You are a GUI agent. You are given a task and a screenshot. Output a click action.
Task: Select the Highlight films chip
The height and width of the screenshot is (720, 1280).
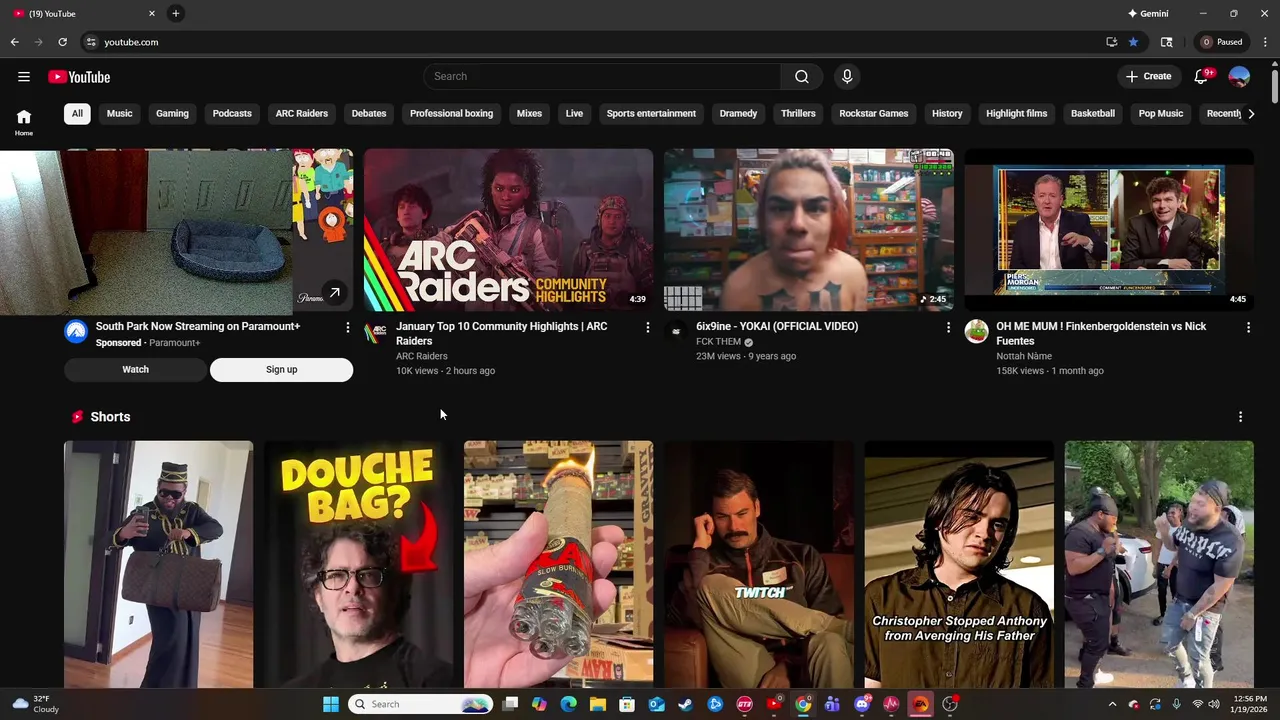coord(1017,113)
